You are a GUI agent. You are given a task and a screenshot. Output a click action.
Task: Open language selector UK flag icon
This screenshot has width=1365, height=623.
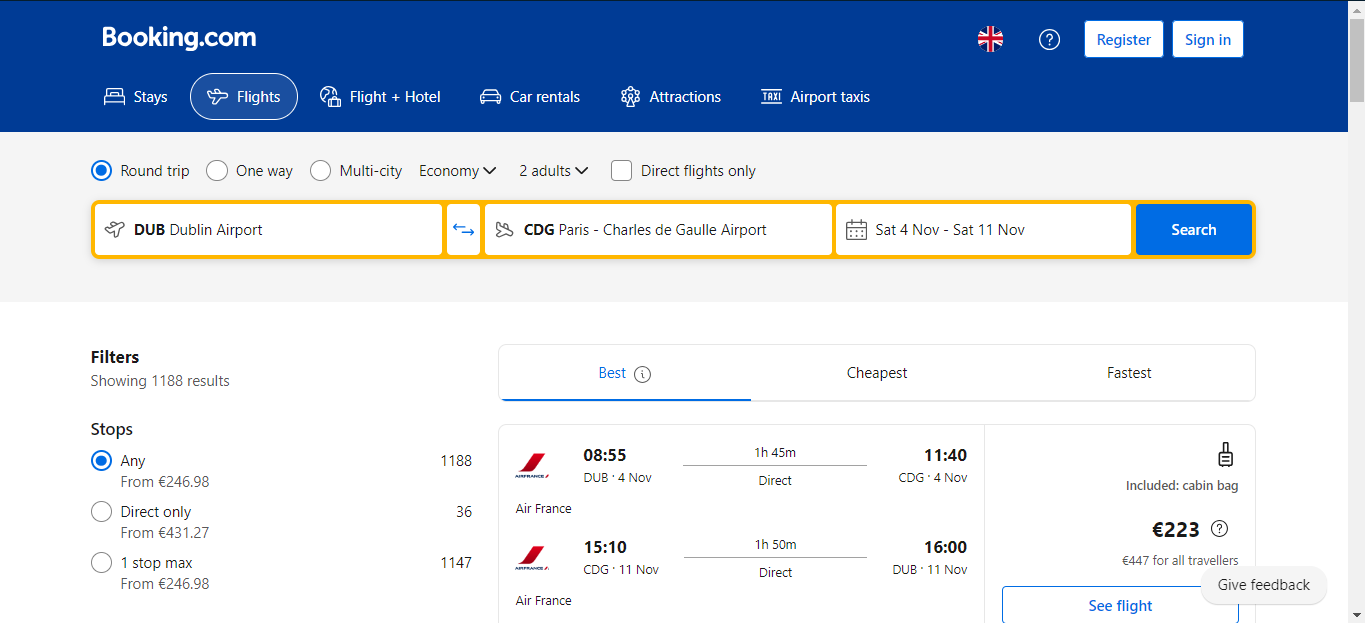pos(990,39)
